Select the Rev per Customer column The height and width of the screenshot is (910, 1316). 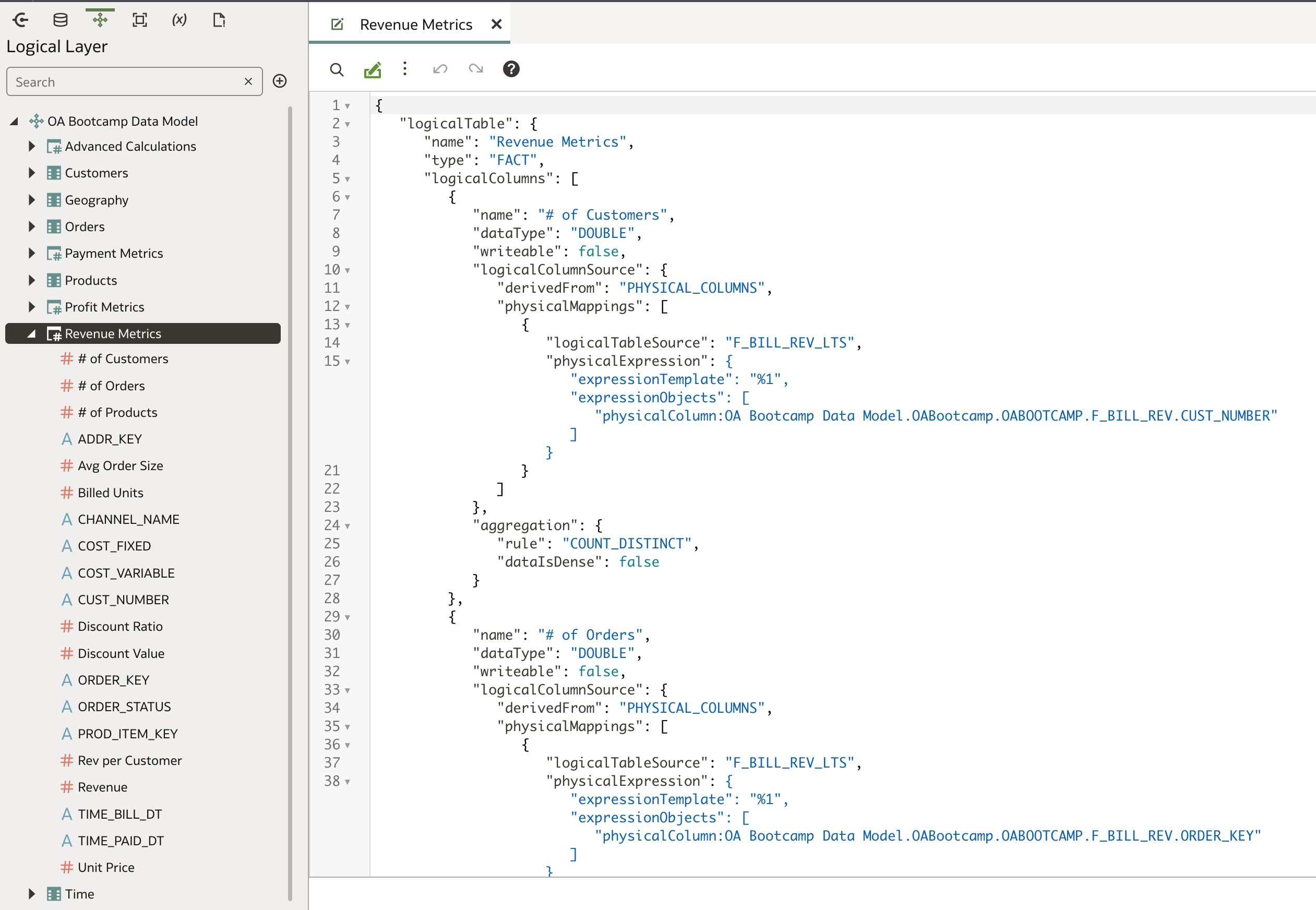click(x=129, y=760)
